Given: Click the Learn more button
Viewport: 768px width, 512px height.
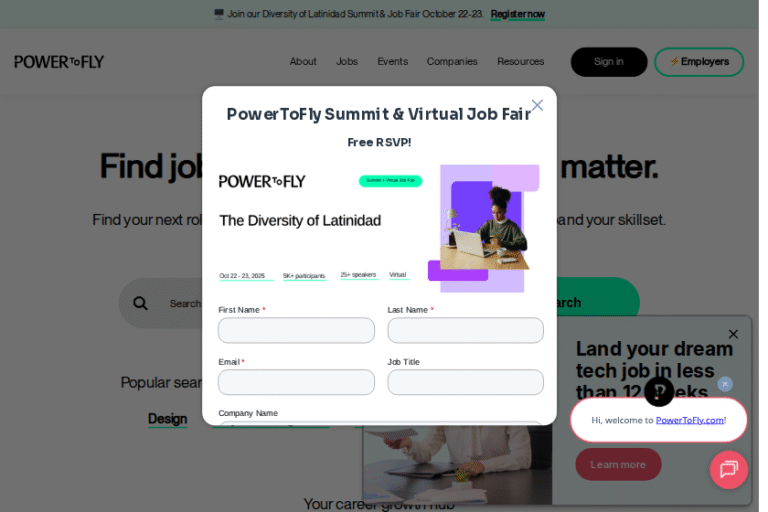Looking at the screenshot, I should coord(618,464).
